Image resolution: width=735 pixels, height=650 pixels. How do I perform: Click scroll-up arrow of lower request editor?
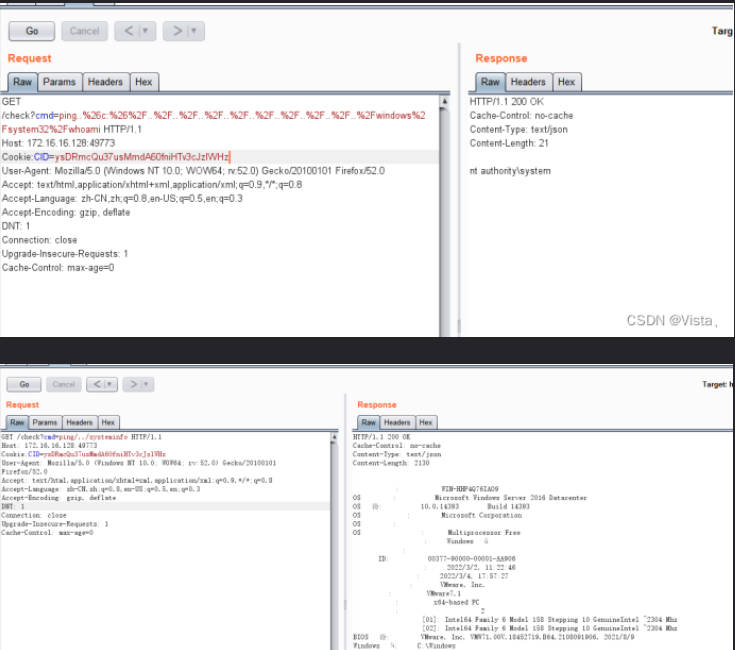click(x=334, y=437)
